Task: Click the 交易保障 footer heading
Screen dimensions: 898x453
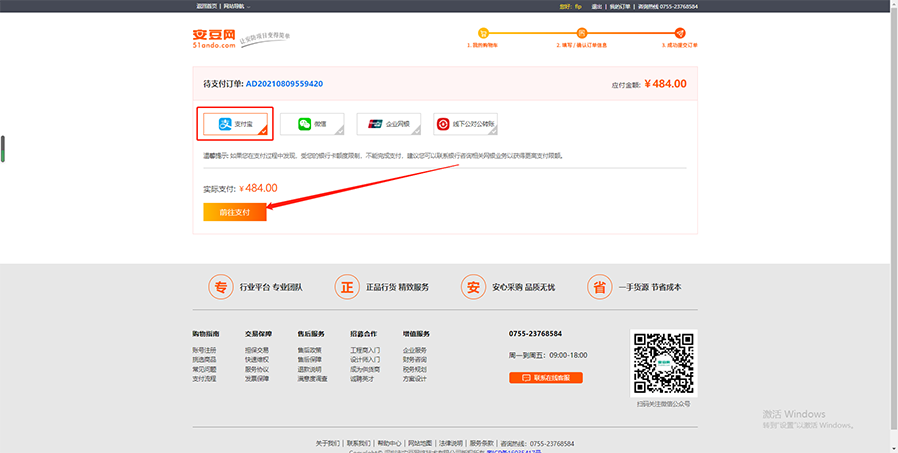Action: point(258,333)
